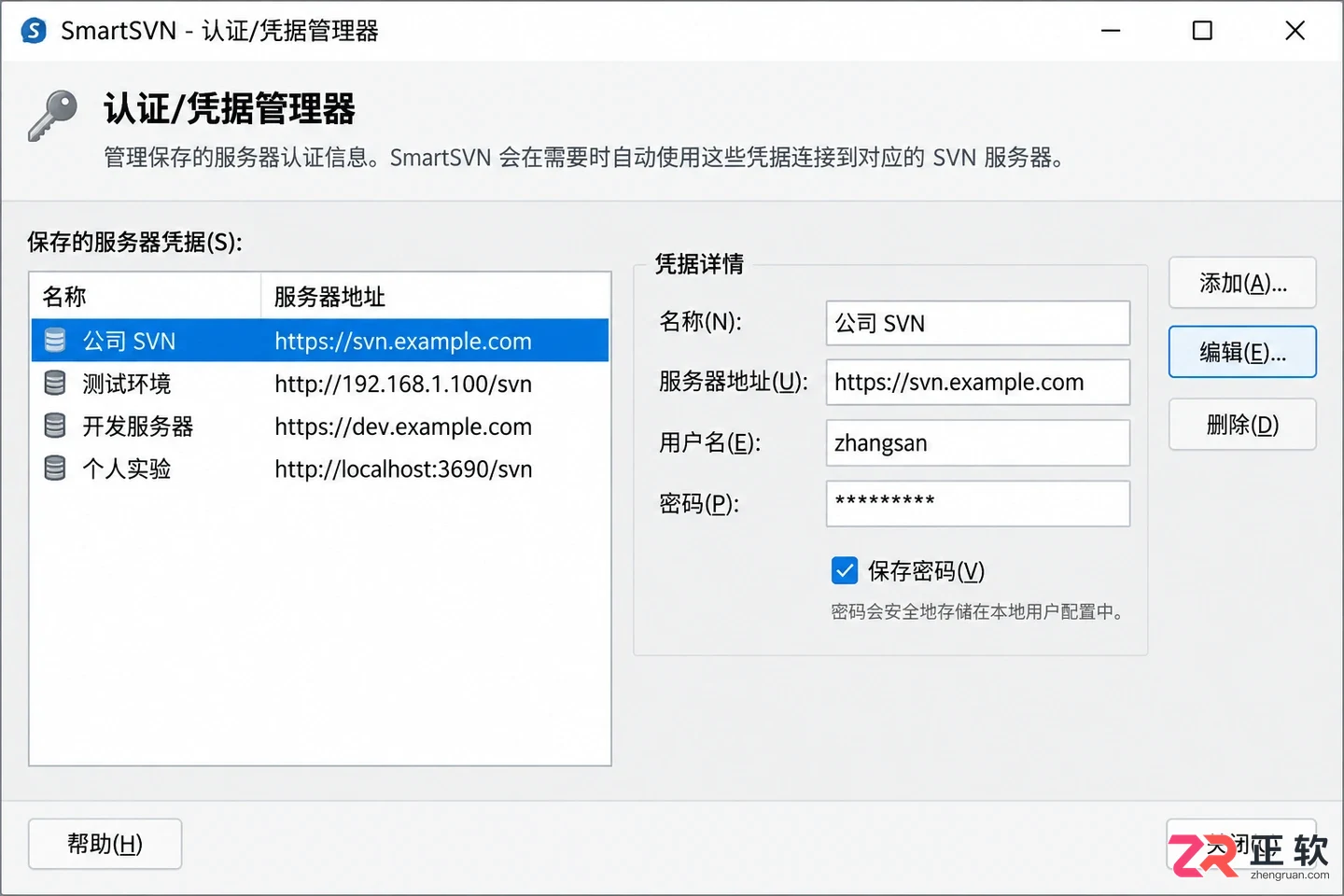Screen dimensions: 1344x896
Task: Click database icon beside 测试环境
Action: [x=55, y=384]
